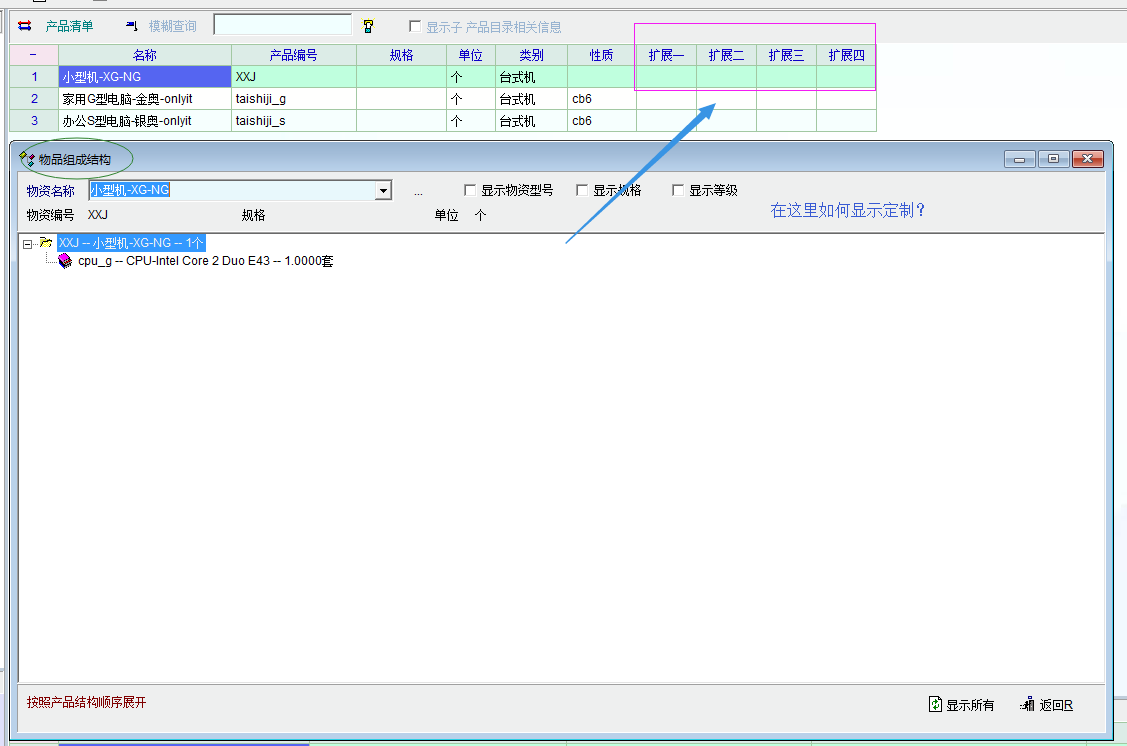Viewport: 1127px width, 746px height.
Task: Click the 显示所有 refresh icon
Action: click(935, 705)
